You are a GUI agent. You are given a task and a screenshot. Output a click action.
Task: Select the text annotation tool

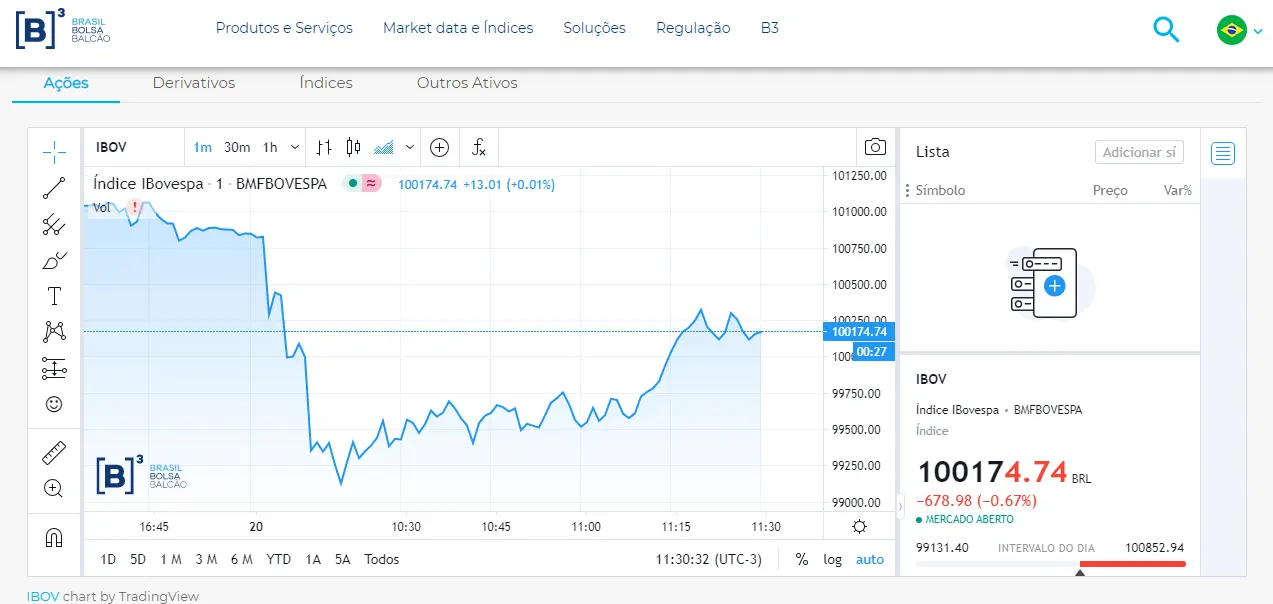click(53, 296)
